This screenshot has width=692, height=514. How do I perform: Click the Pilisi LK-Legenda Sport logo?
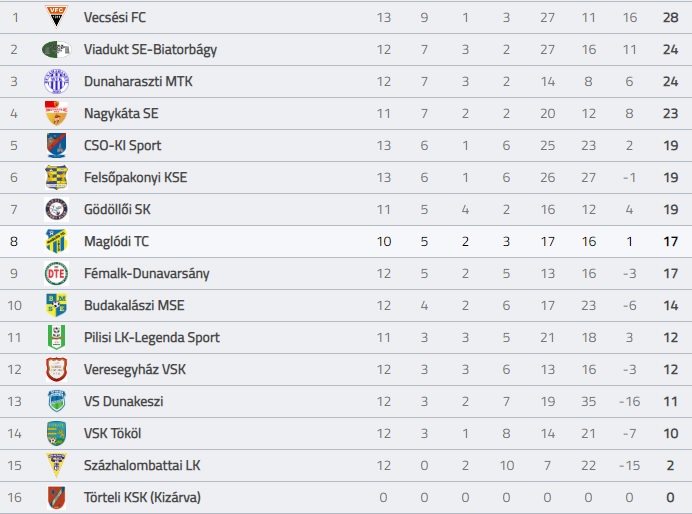pos(56,337)
